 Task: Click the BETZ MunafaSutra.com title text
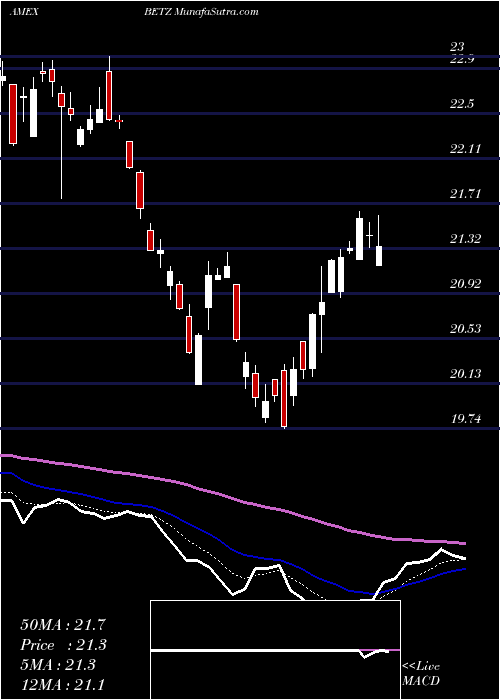click(201, 12)
